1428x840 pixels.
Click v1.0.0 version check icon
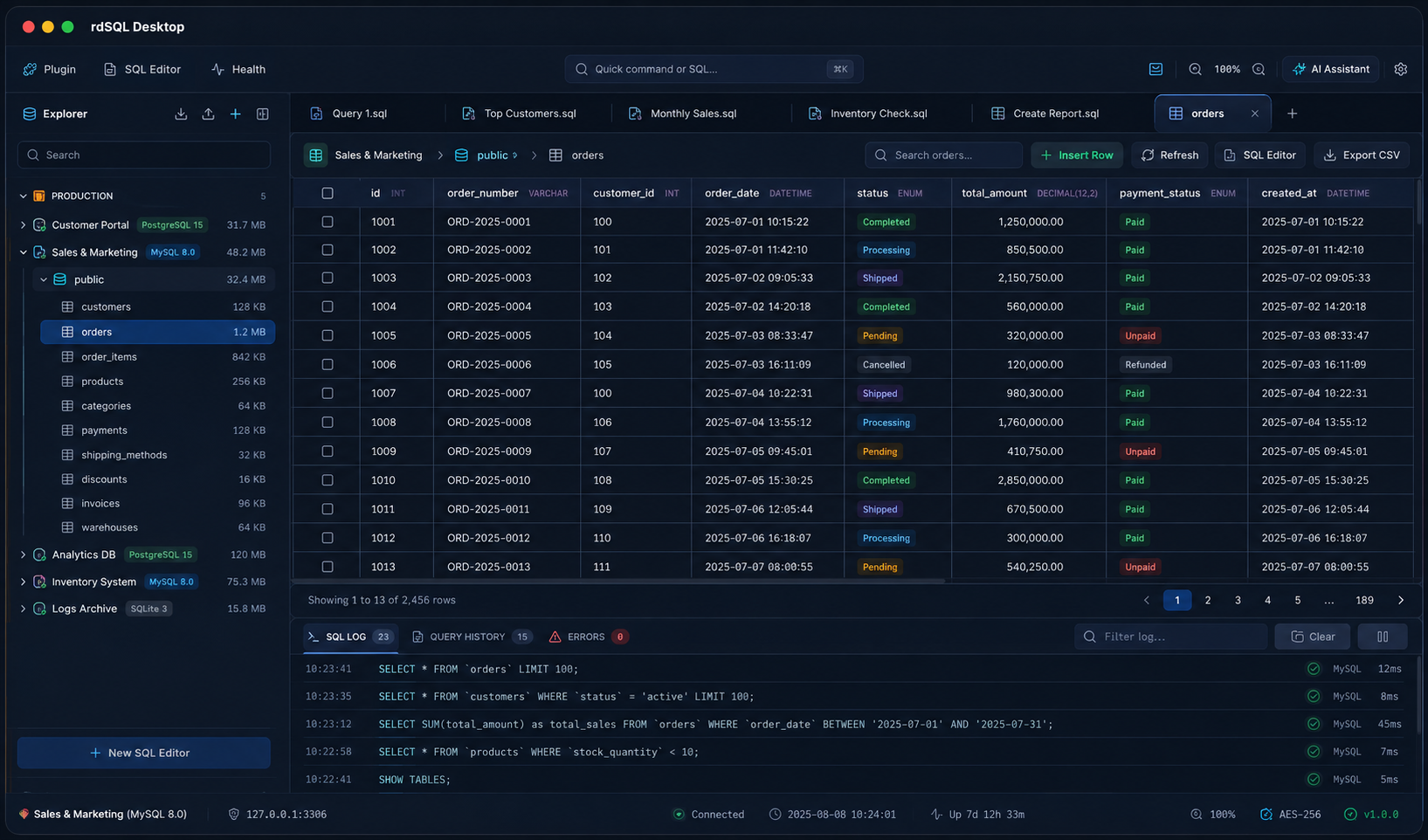(1350, 814)
